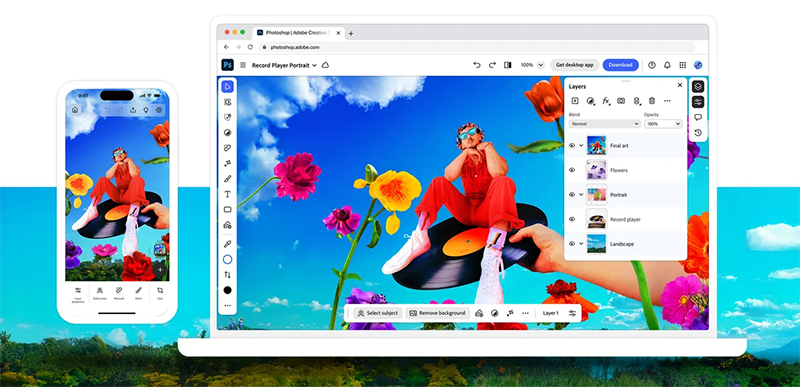Screen dimensions: 800x387
Task: Go back with browser back arrow
Action: (227, 47)
